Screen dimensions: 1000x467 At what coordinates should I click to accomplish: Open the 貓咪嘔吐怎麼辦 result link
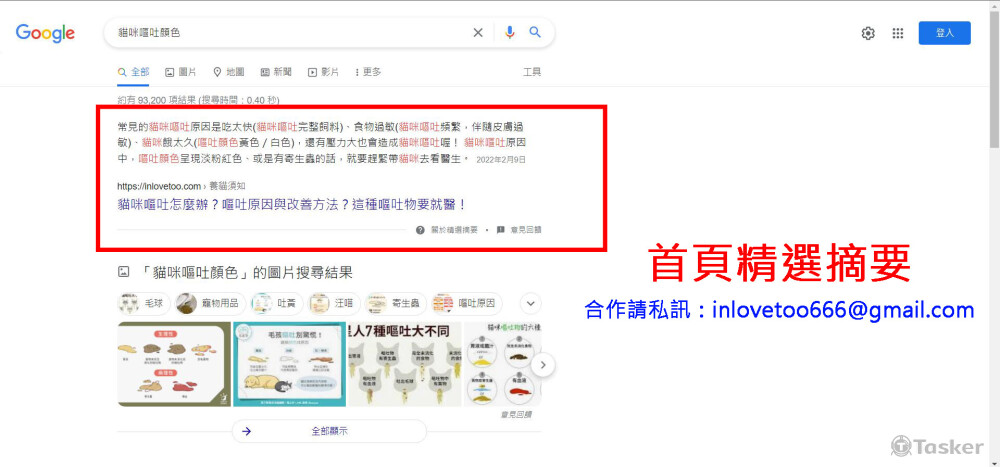(291, 205)
